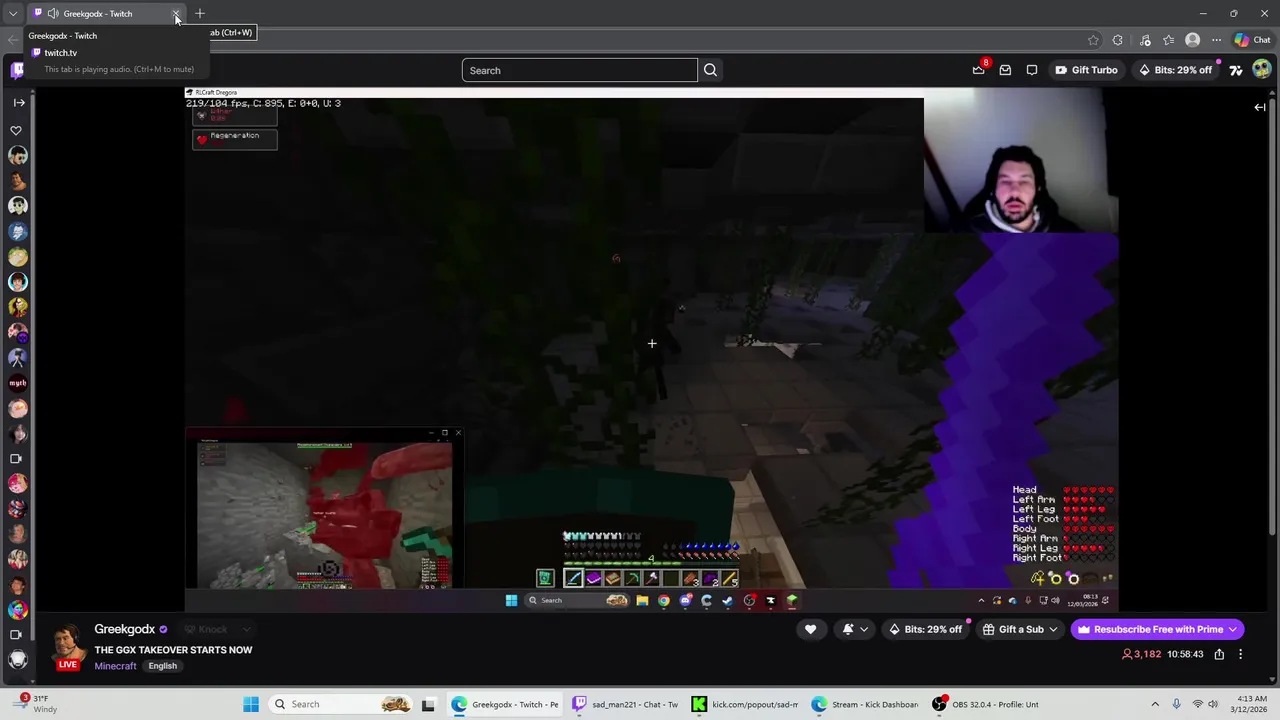Open the Windows Start button
This screenshot has width=1280, height=720.
click(x=251, y=704)
